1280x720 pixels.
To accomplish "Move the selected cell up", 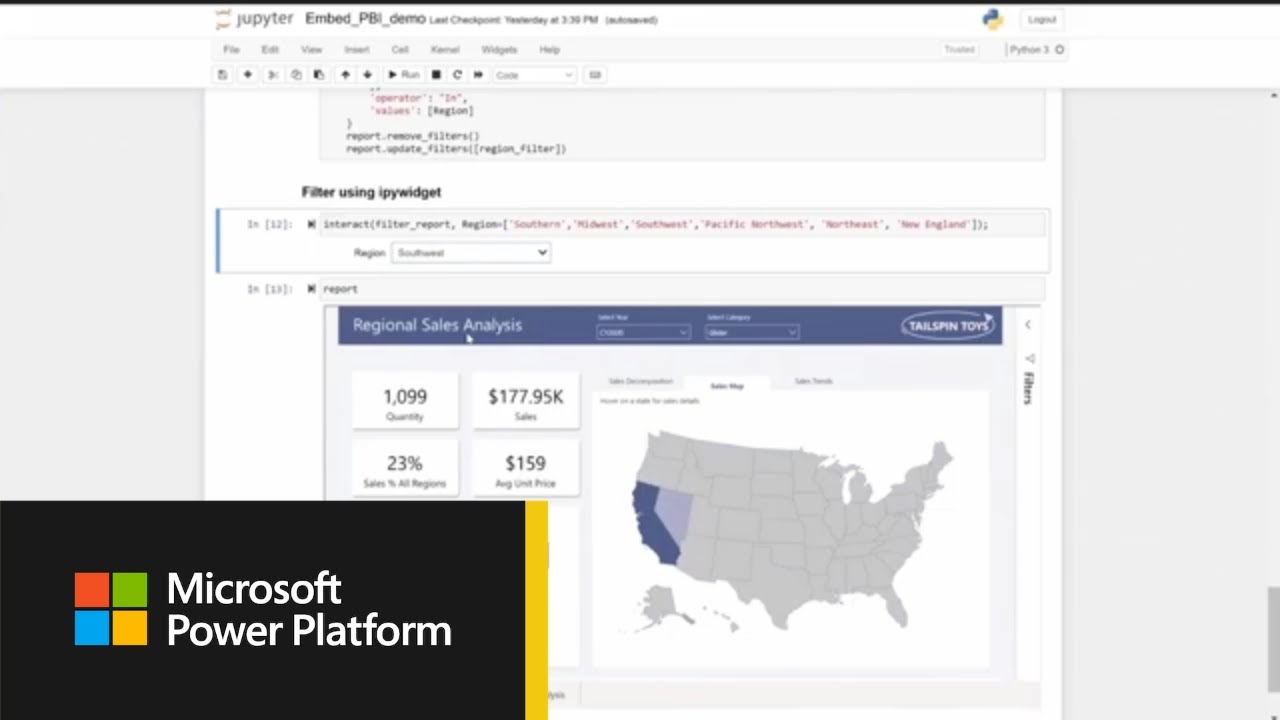I will (x=345, y=75).
